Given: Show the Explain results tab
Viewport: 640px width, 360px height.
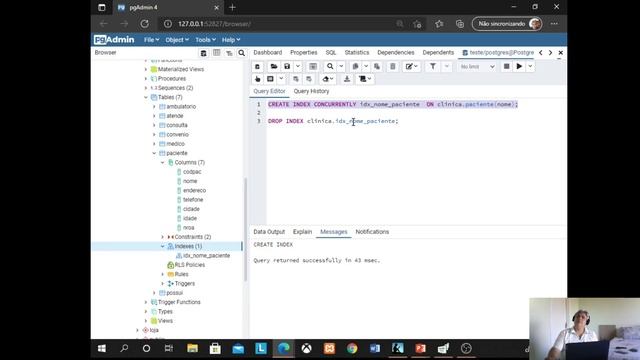Looking at the screenshot, I should 302,232.
